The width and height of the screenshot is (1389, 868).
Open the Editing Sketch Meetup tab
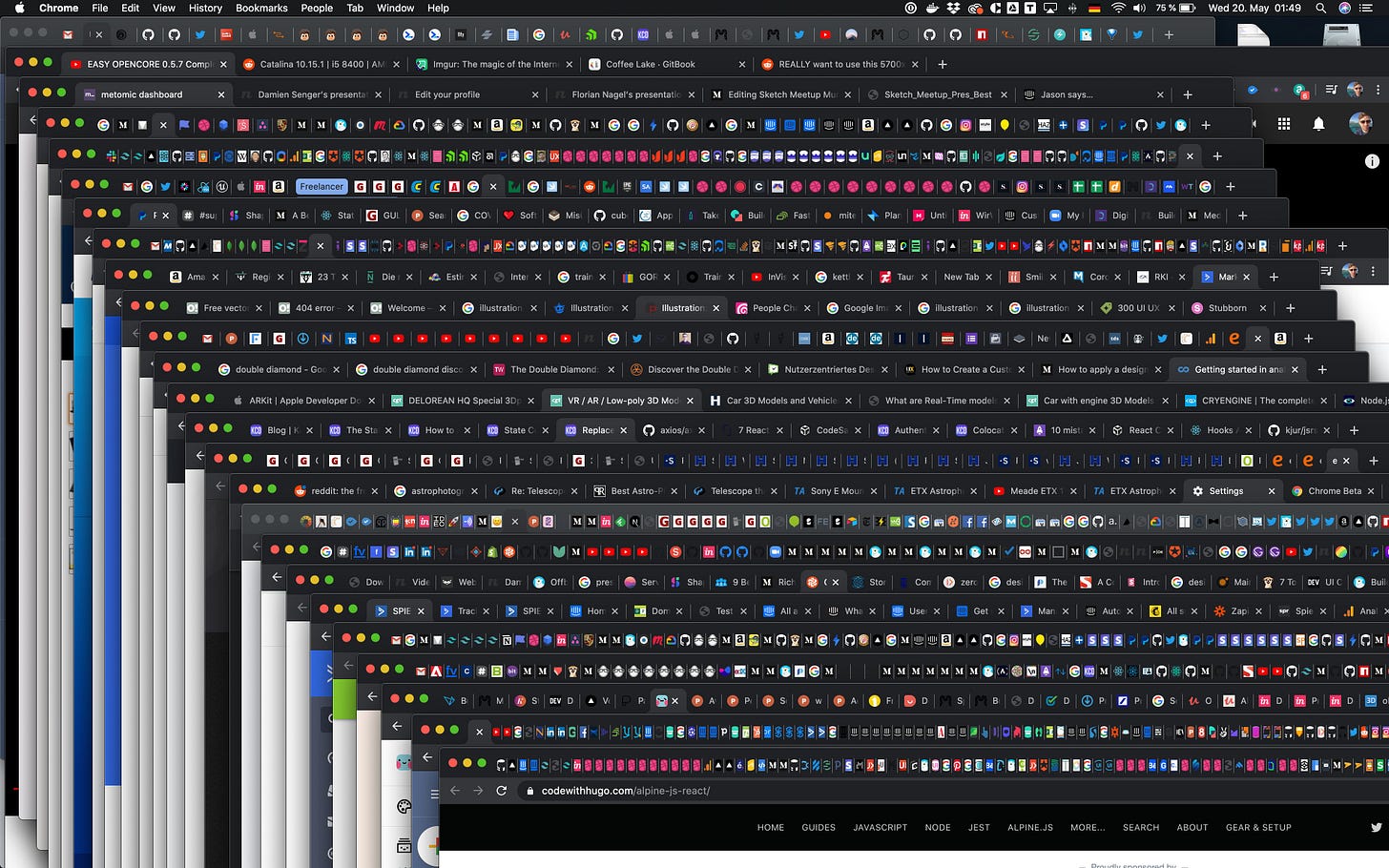pos(780,94)
